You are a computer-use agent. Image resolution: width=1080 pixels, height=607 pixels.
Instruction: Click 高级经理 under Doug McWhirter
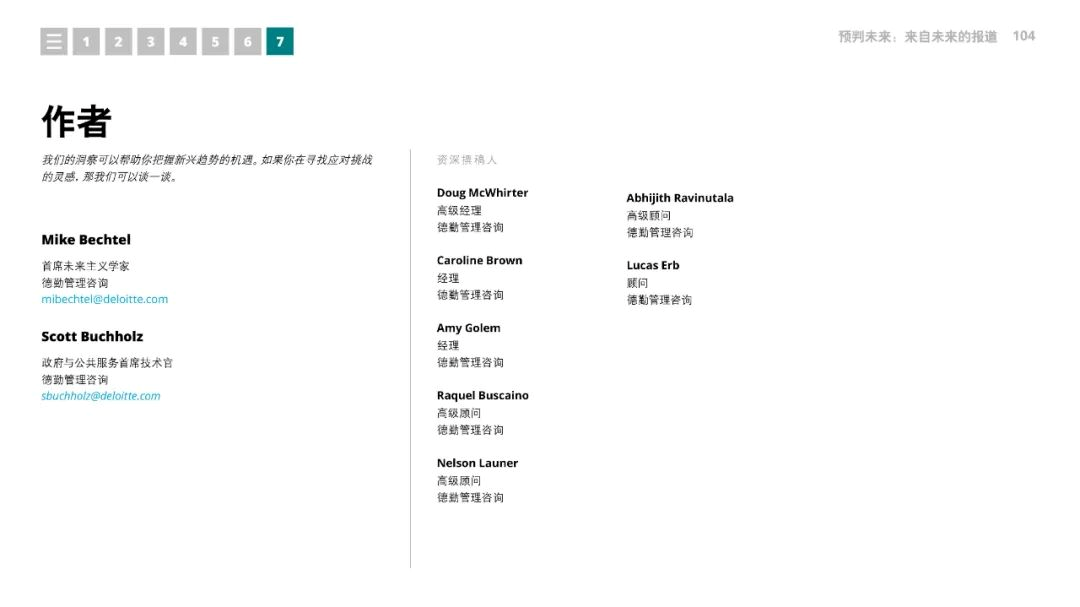point(459,211)
